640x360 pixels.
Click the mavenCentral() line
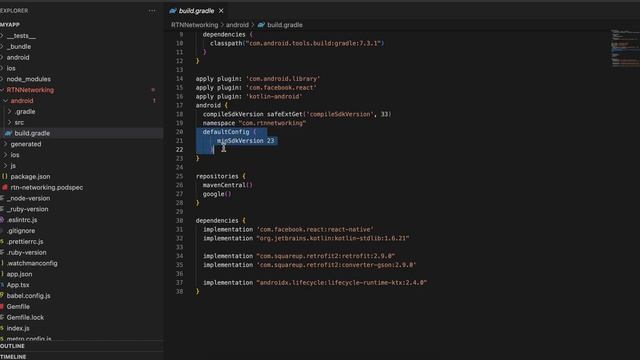pos(228,185)
